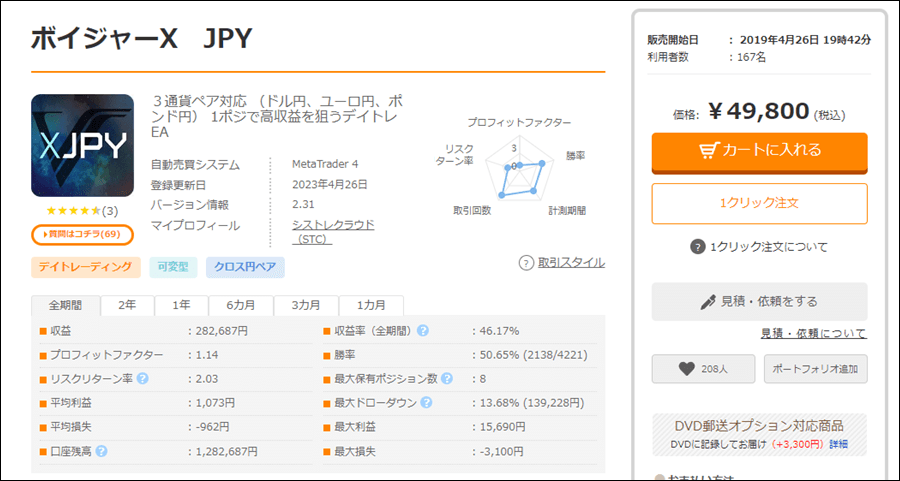Switch to the 6カ月 tab
Image resolution: width=900 pixels, height=481 pixels.
241,305
